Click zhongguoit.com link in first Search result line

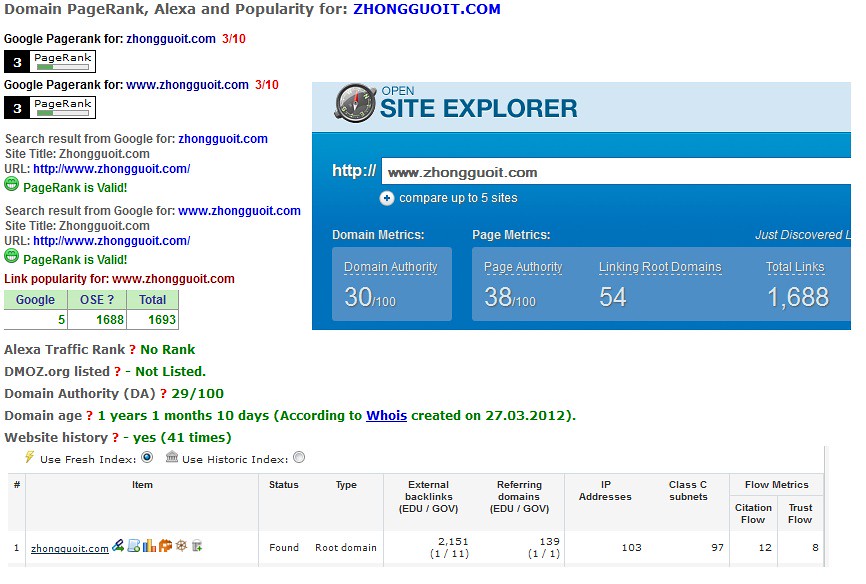pos(223,139)
